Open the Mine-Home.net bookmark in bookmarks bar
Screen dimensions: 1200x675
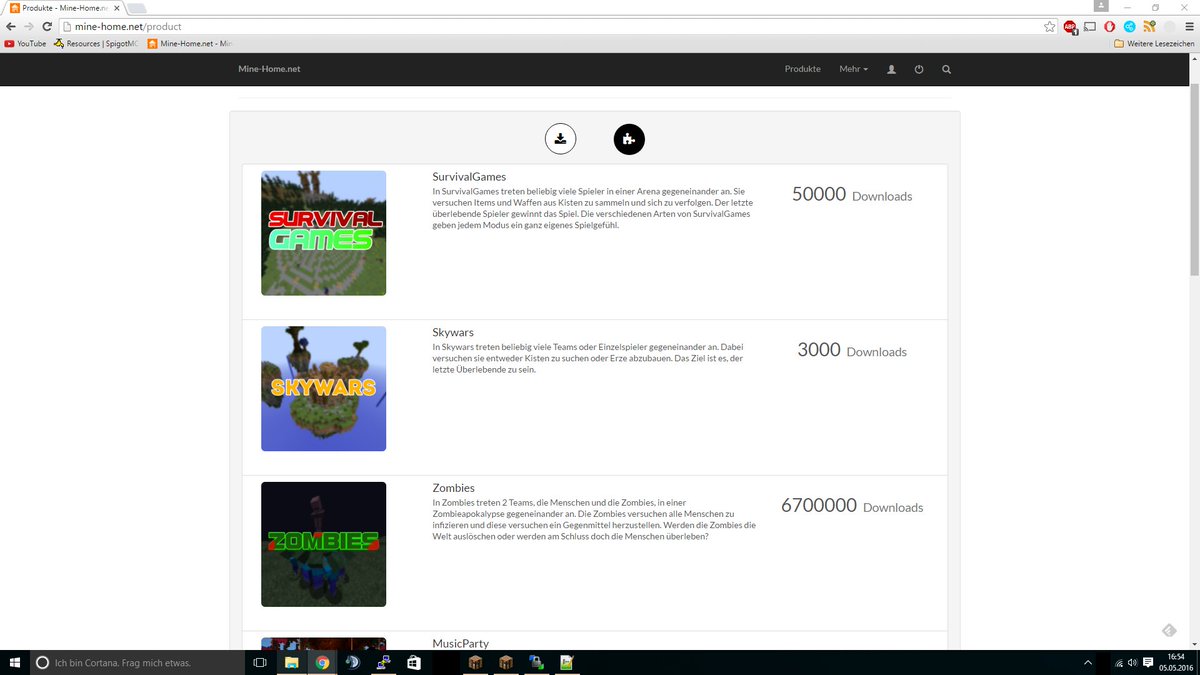click(x=189, y=43)
